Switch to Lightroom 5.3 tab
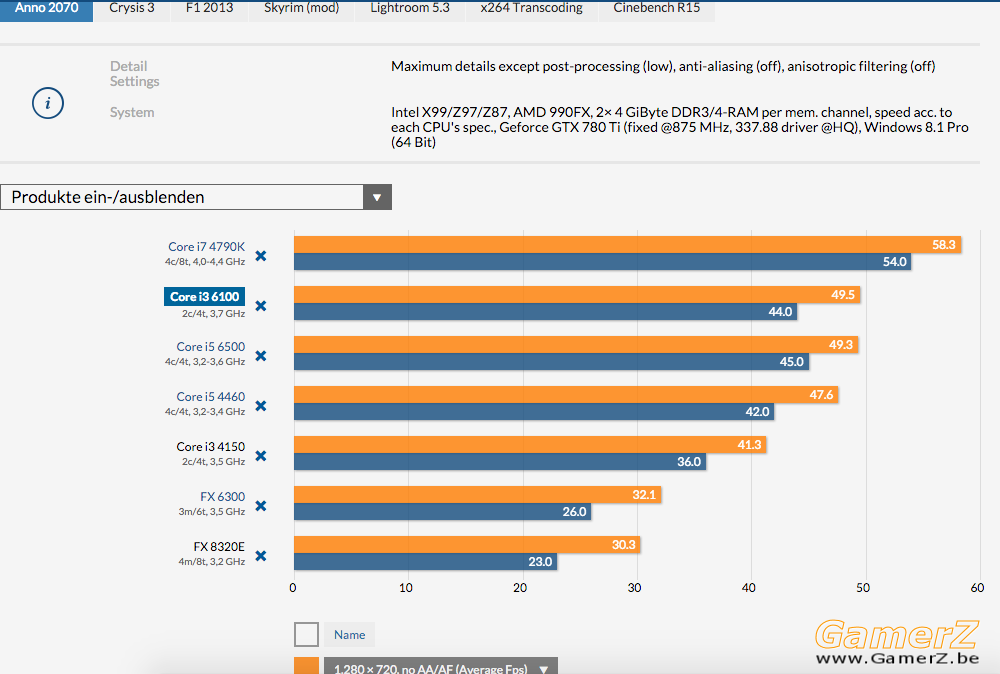 click(410, 10)
